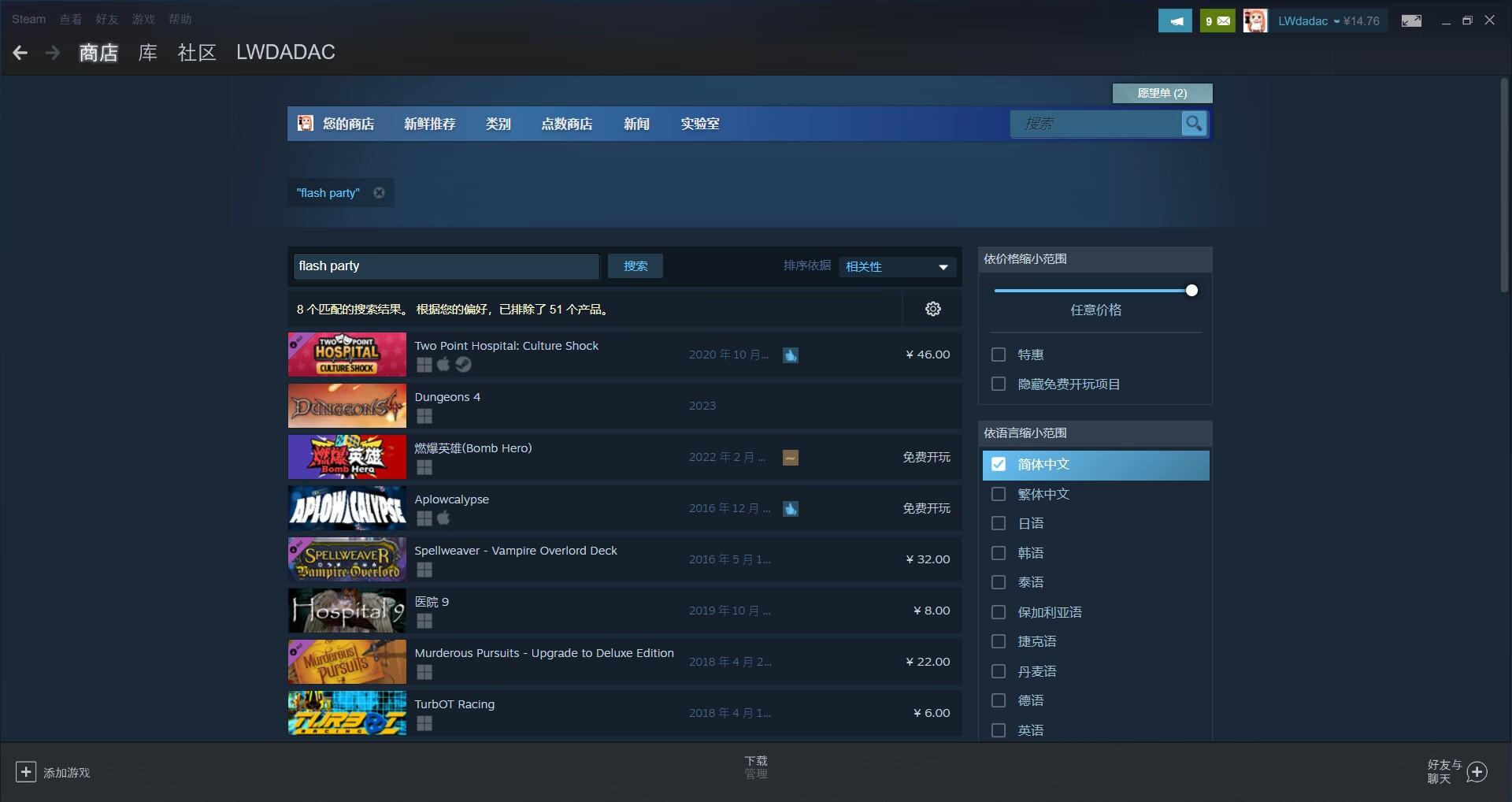The height and width of the screenshot is (802, 1512).
Task: Go back using the back arrow
Action: click(x=20, y=53)
